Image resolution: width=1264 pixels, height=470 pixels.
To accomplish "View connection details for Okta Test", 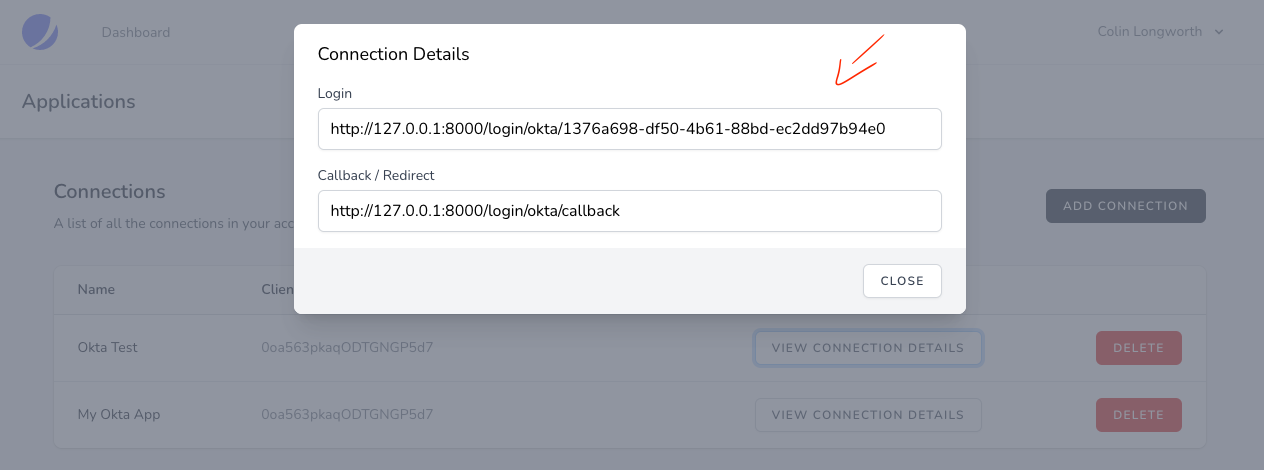I will [868, 348].
